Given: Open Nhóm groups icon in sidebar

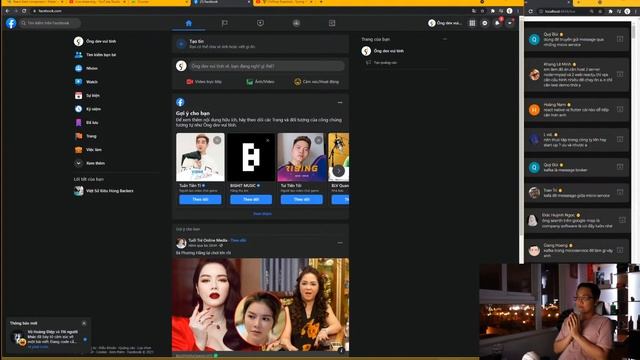Looking at the screenshot, I should [79, 68].
